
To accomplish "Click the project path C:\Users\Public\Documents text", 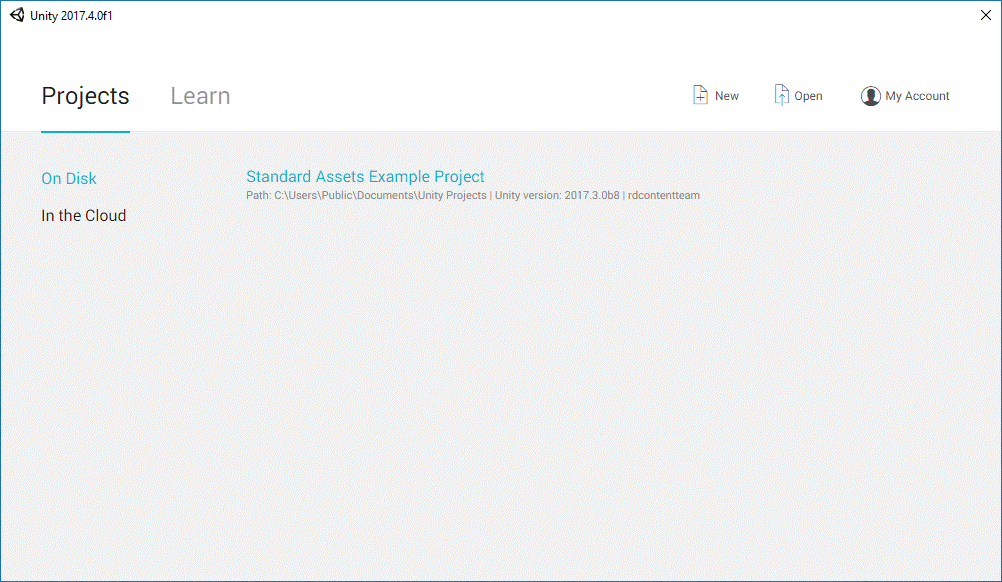I will coord(380,195).
